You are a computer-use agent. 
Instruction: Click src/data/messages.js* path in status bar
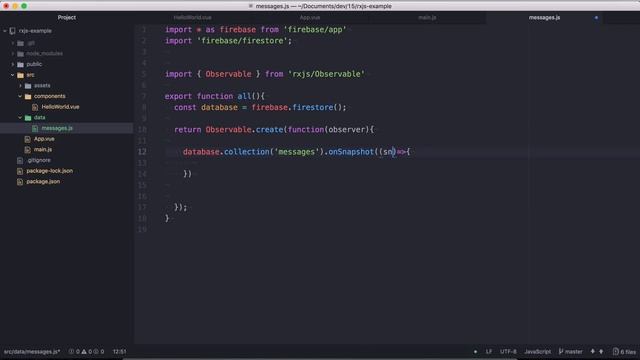click(32, 352)
